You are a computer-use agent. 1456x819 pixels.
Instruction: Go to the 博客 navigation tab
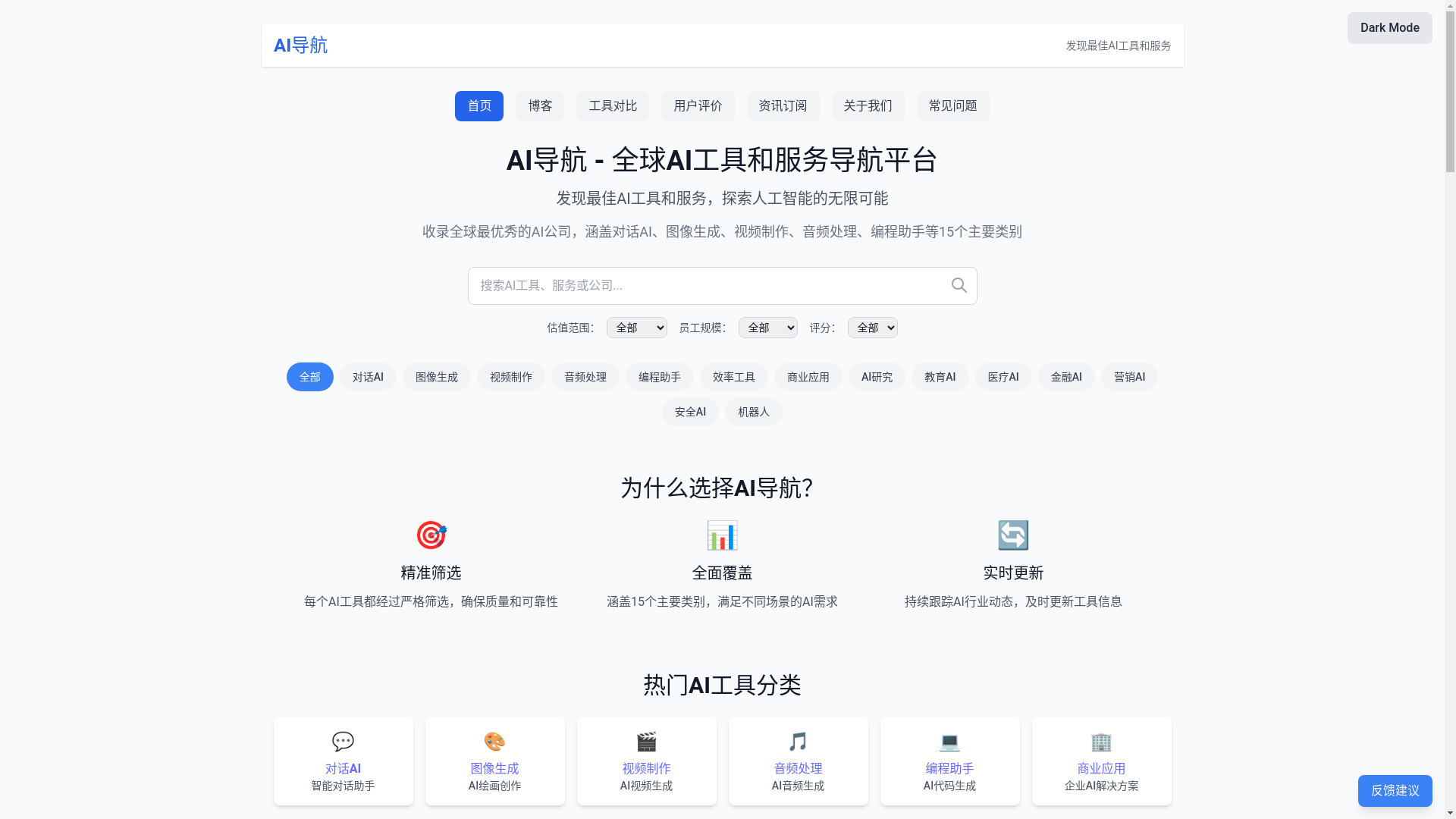click(540, 106)
